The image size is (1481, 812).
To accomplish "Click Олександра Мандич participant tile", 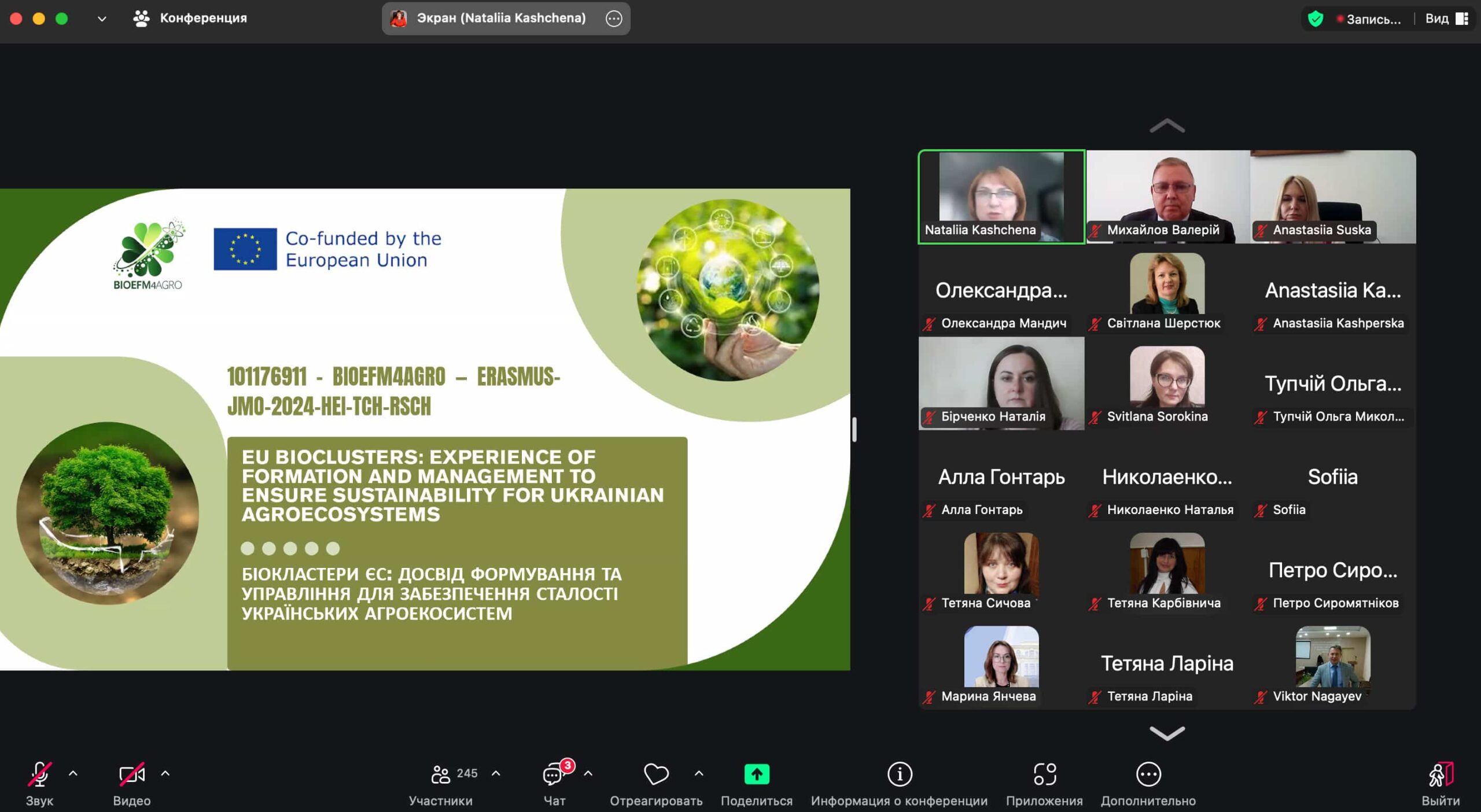I will 1001,290.
